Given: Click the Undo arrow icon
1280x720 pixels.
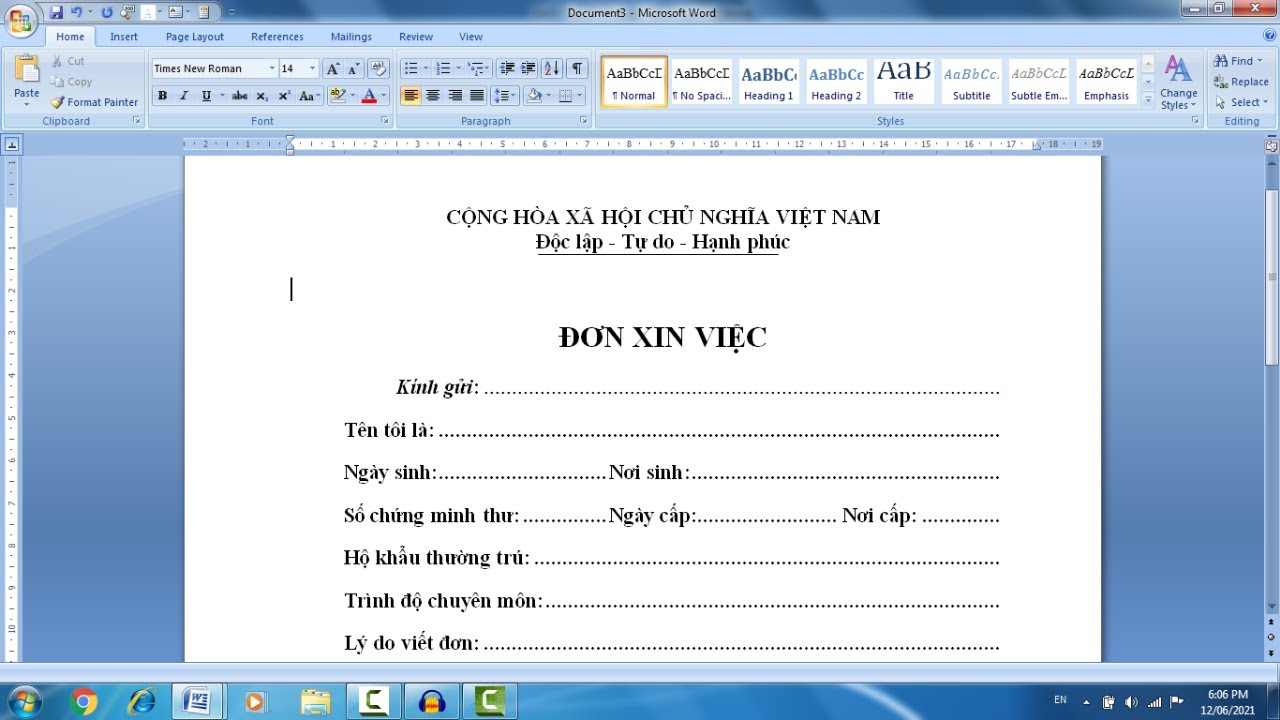Looking at the screenshot, I should point(76,12).
